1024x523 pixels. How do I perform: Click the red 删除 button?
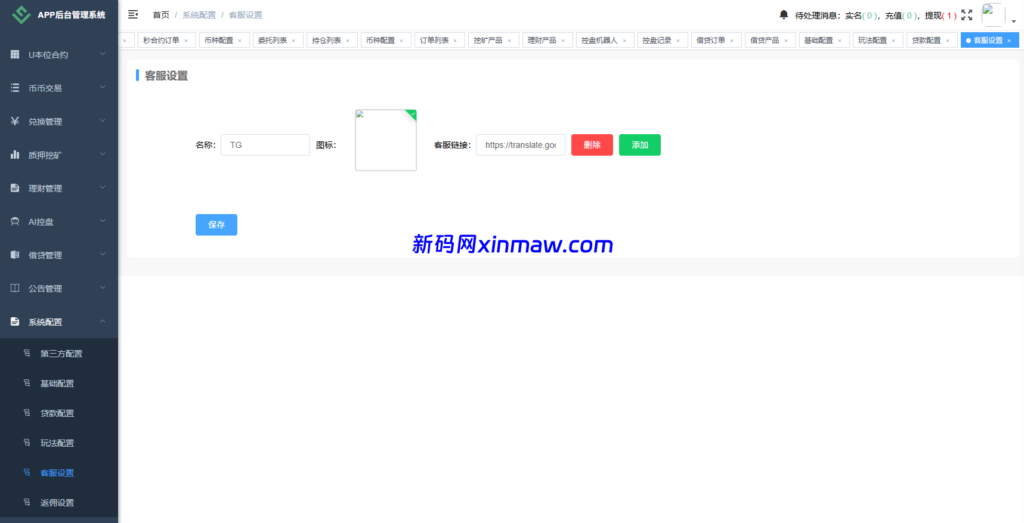[x=592, y=145]
